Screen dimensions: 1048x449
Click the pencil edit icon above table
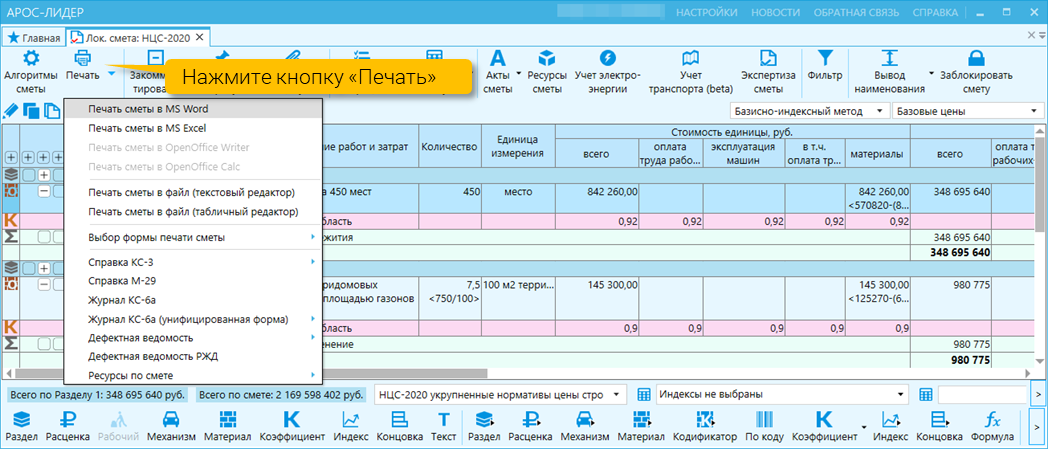[11, 110]
